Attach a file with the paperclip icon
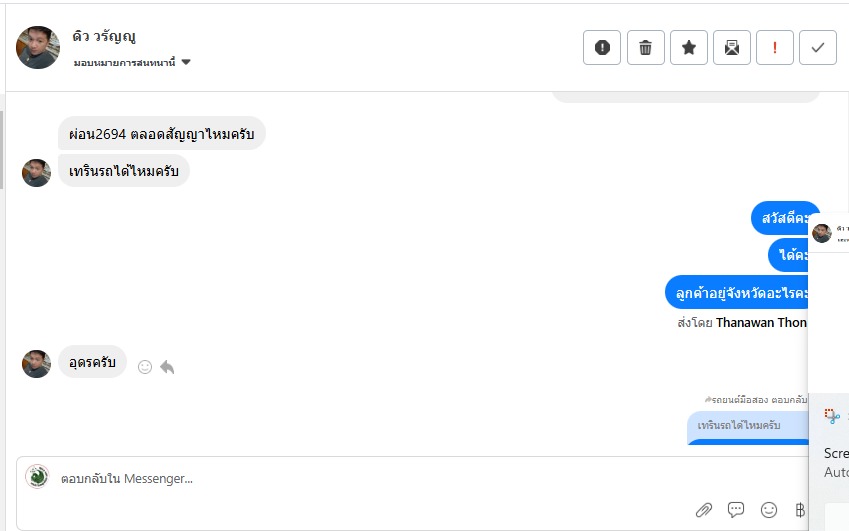The width and height of the screenshot is (849, 531). coord(704,510)
